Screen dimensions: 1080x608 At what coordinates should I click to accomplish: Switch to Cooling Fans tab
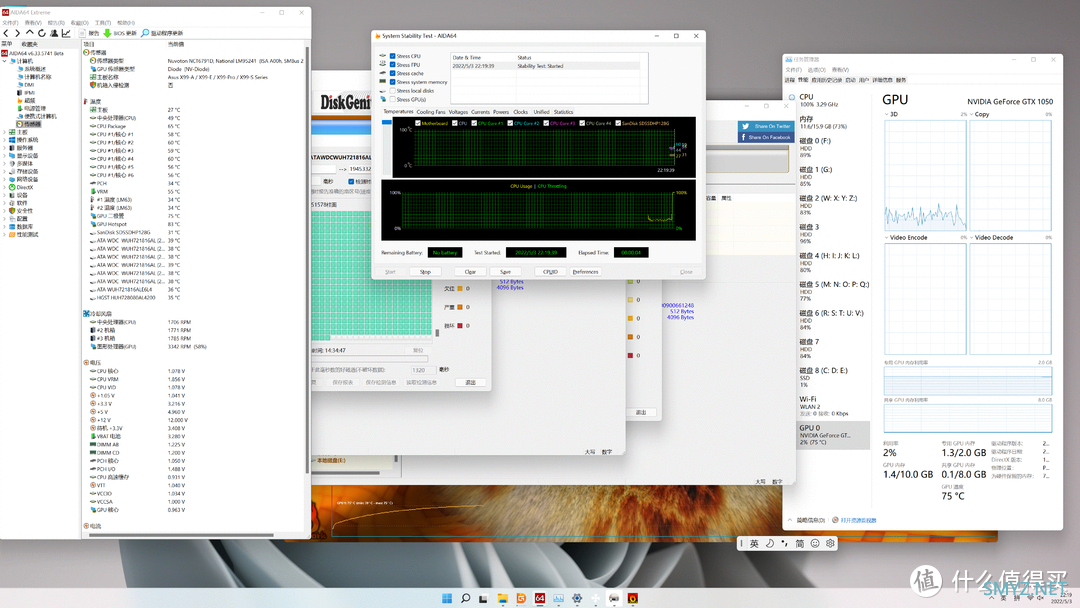430,112
